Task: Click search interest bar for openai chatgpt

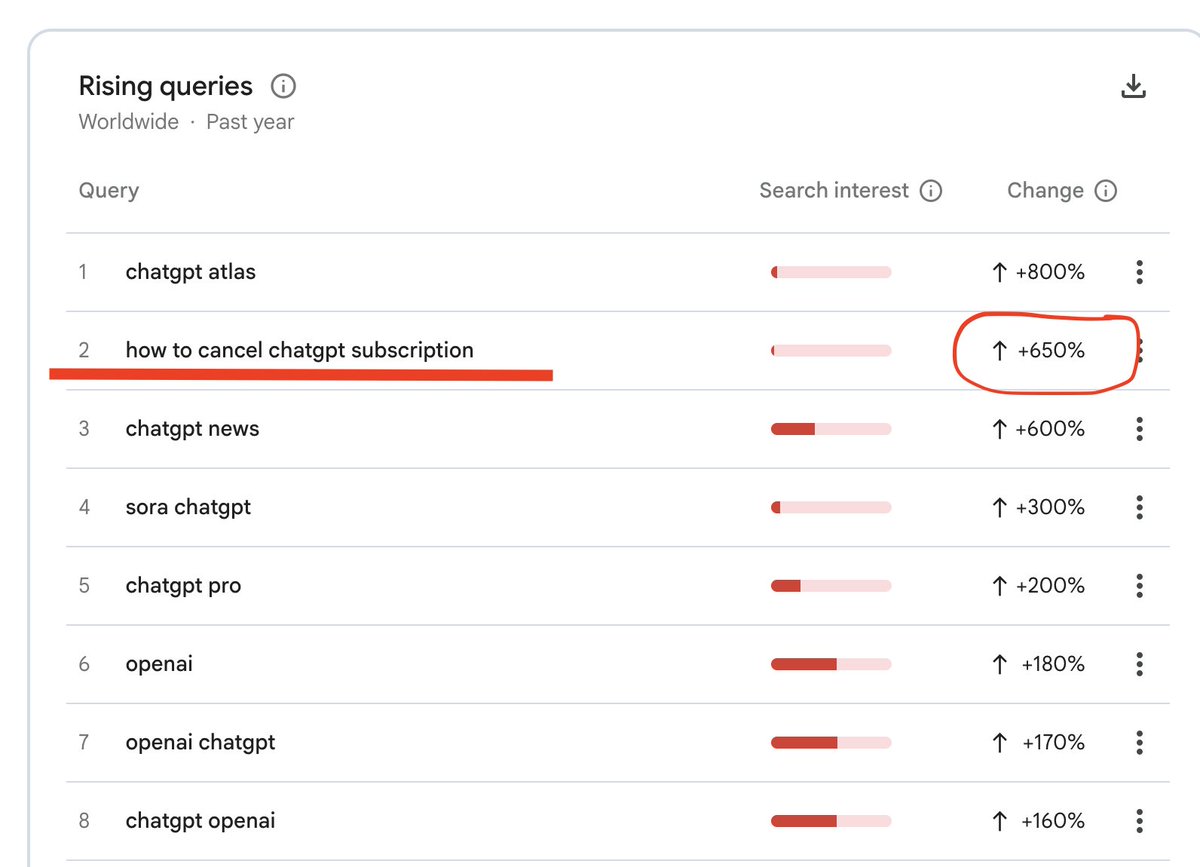Action: coord(831,742)
